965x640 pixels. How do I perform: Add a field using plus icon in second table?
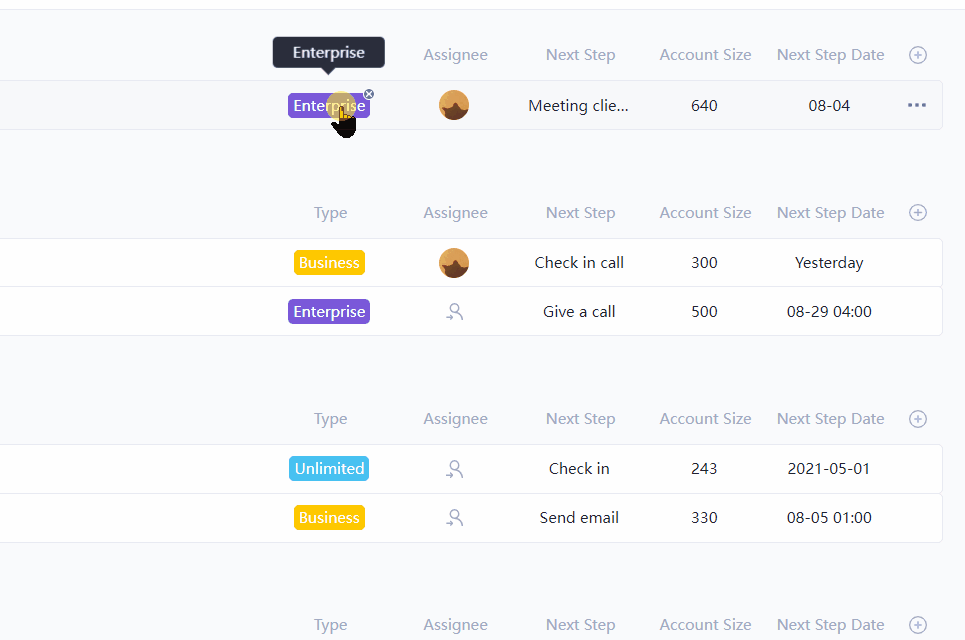[917, 212]
